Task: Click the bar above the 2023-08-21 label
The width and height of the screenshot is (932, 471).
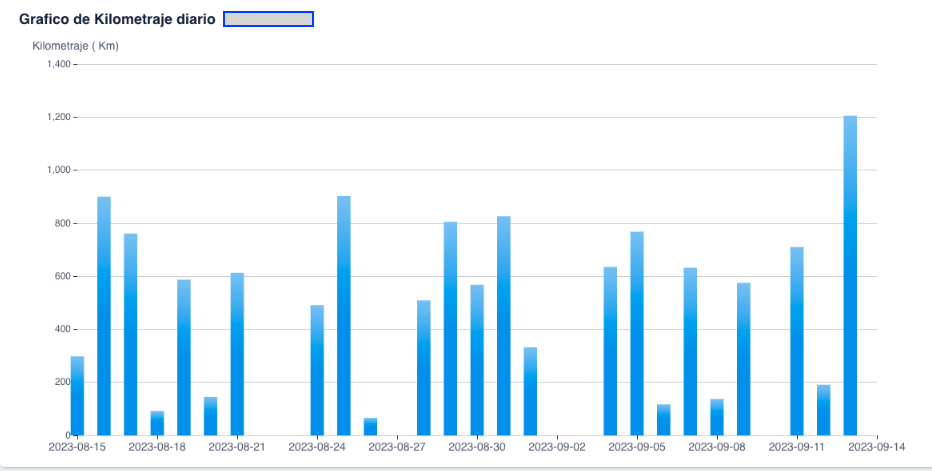Action: point(237,353)
